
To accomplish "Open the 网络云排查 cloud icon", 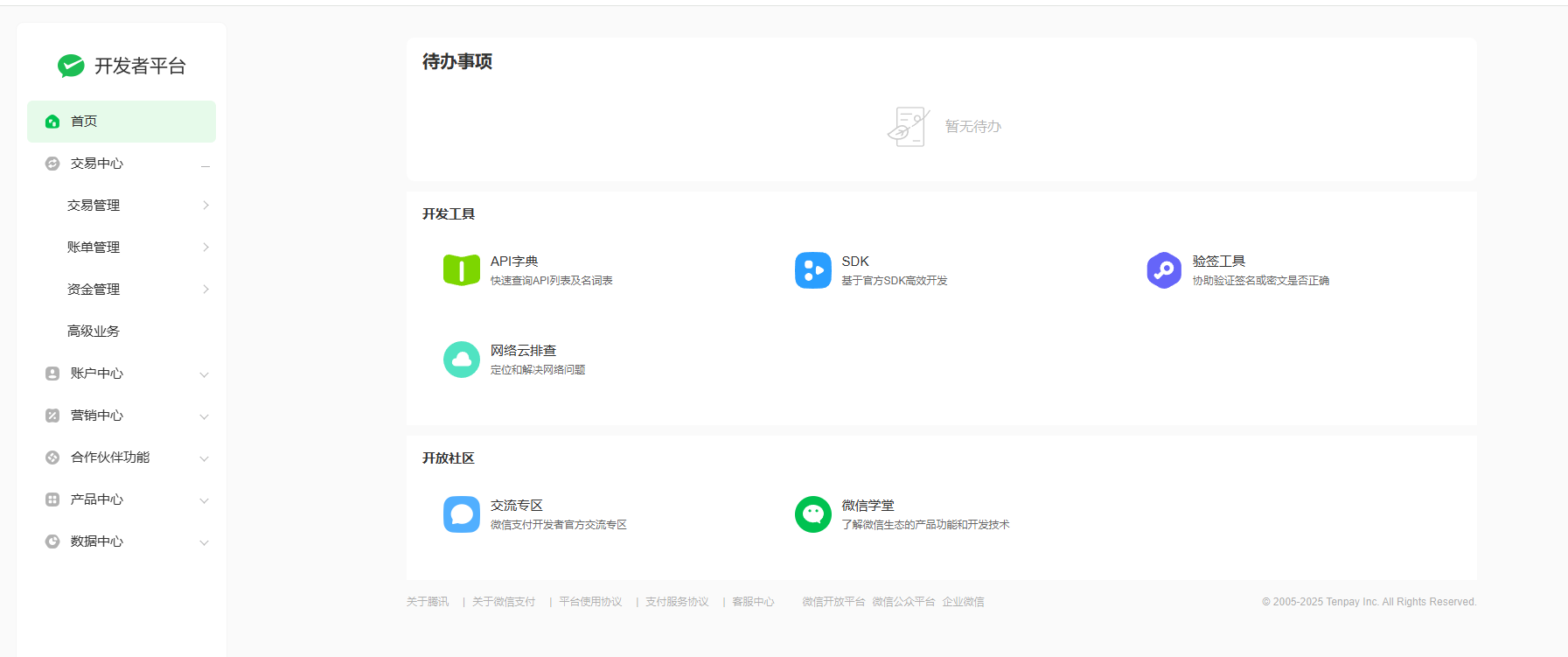I will [x=462, y=360].
